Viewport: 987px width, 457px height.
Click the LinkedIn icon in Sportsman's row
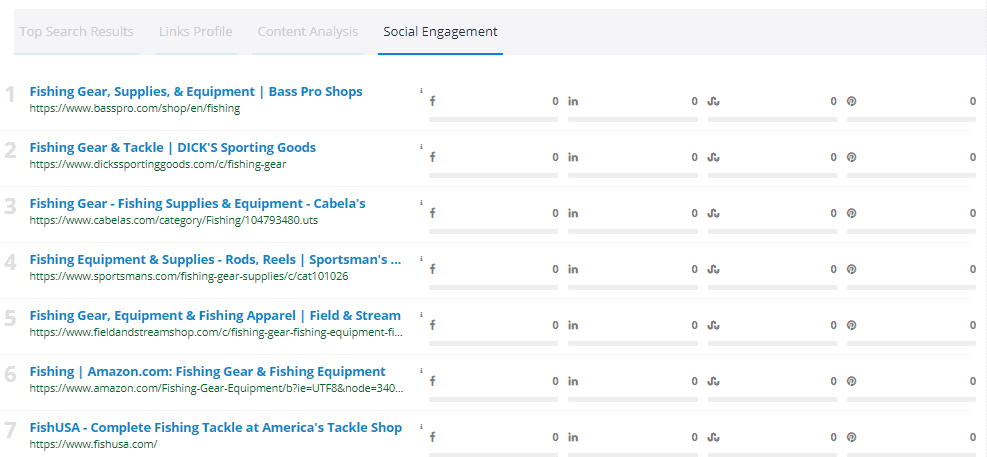tap(573, 269)
